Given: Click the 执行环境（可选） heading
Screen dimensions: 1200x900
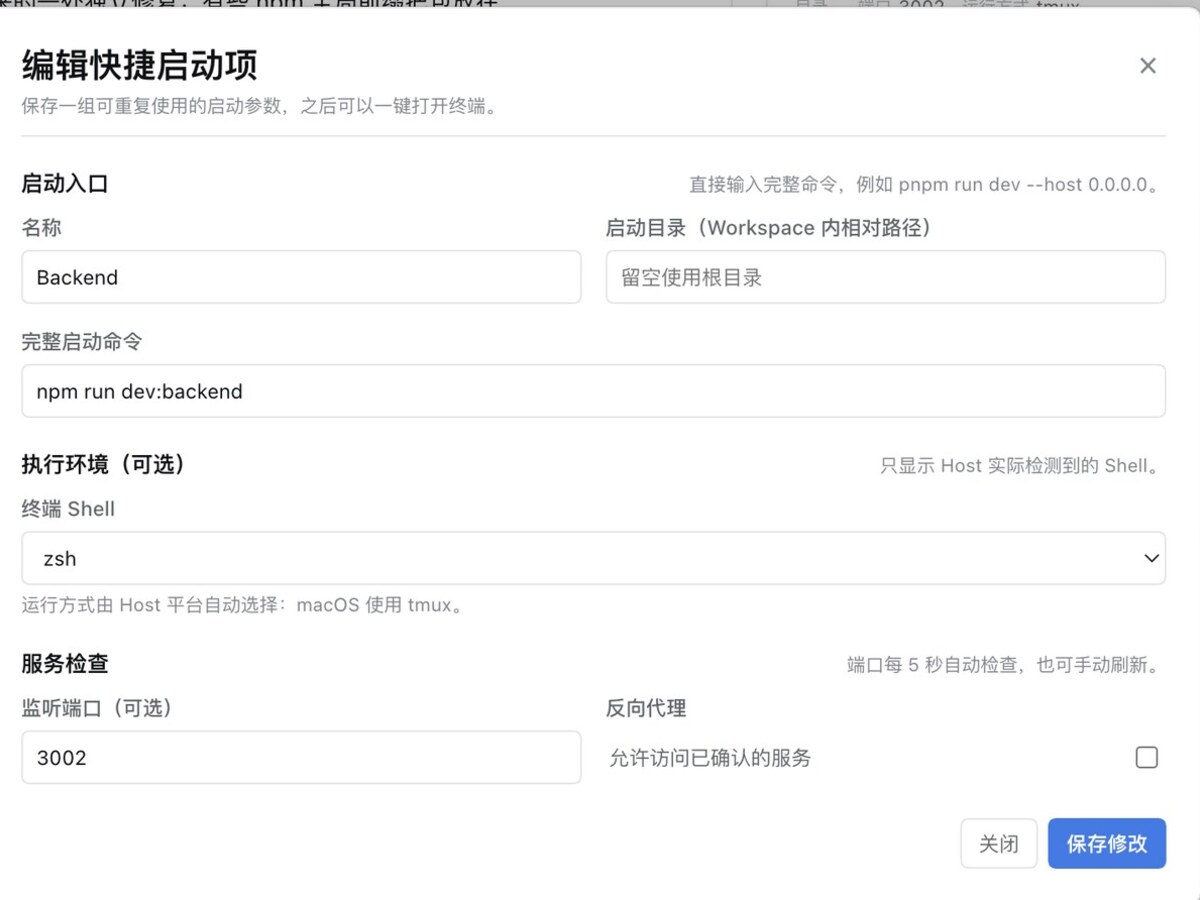Looking at the screenshot, I should click(103, 465).
